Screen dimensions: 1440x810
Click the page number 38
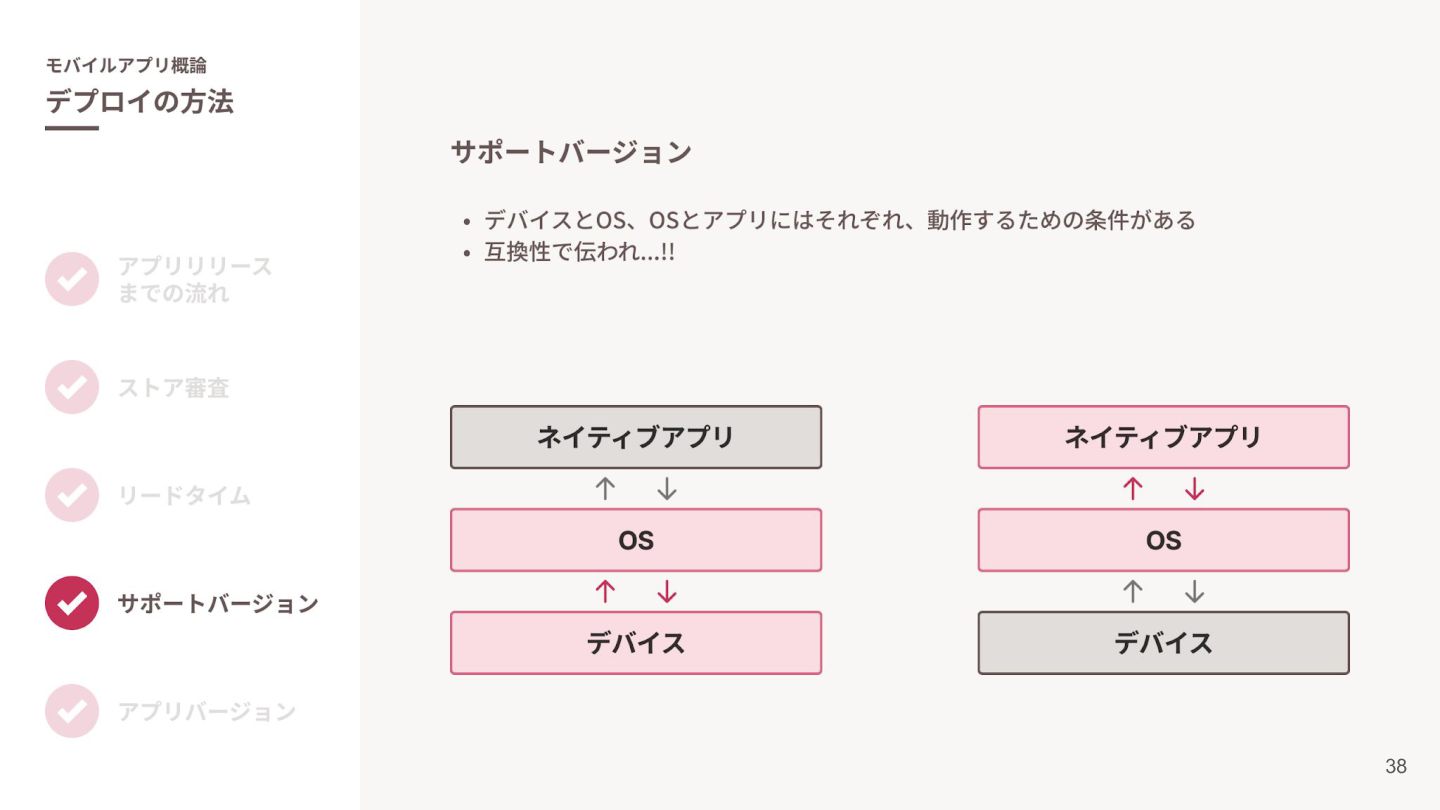[1396, 767]
